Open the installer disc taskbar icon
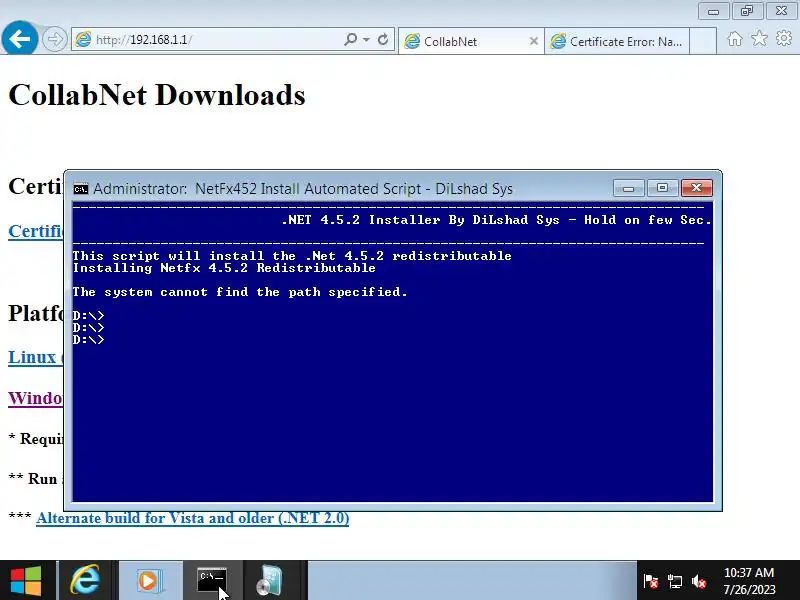The height and width of the screenshot is (600, 800). coord(270,581)
